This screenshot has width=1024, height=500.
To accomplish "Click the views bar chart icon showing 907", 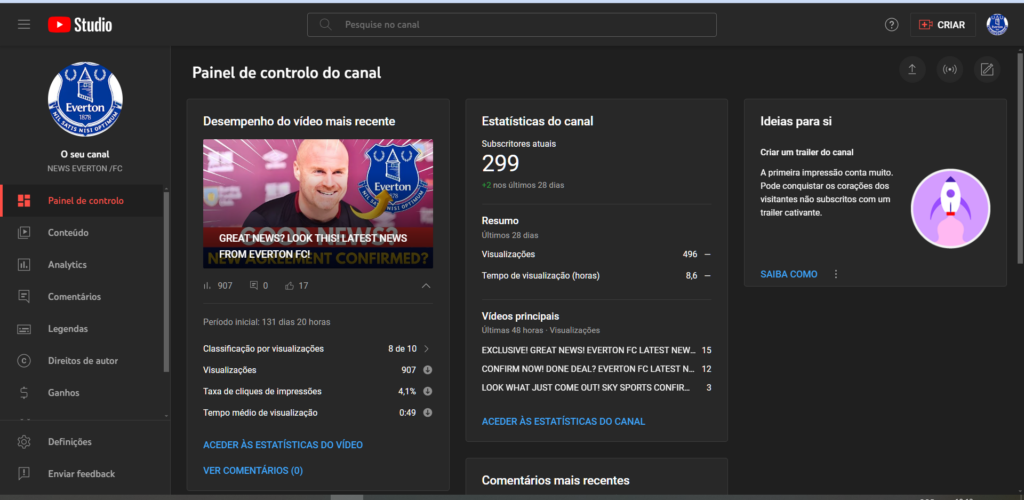I will pyautogui.click(x=208, y=286).
